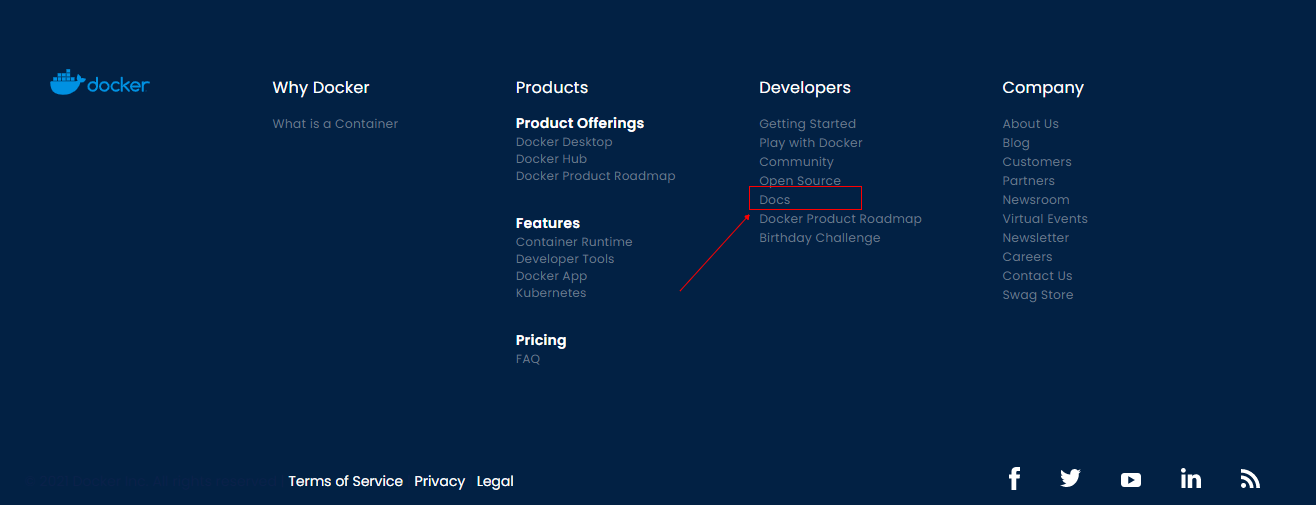Click the YouTube icon

tap(1130, 480)
